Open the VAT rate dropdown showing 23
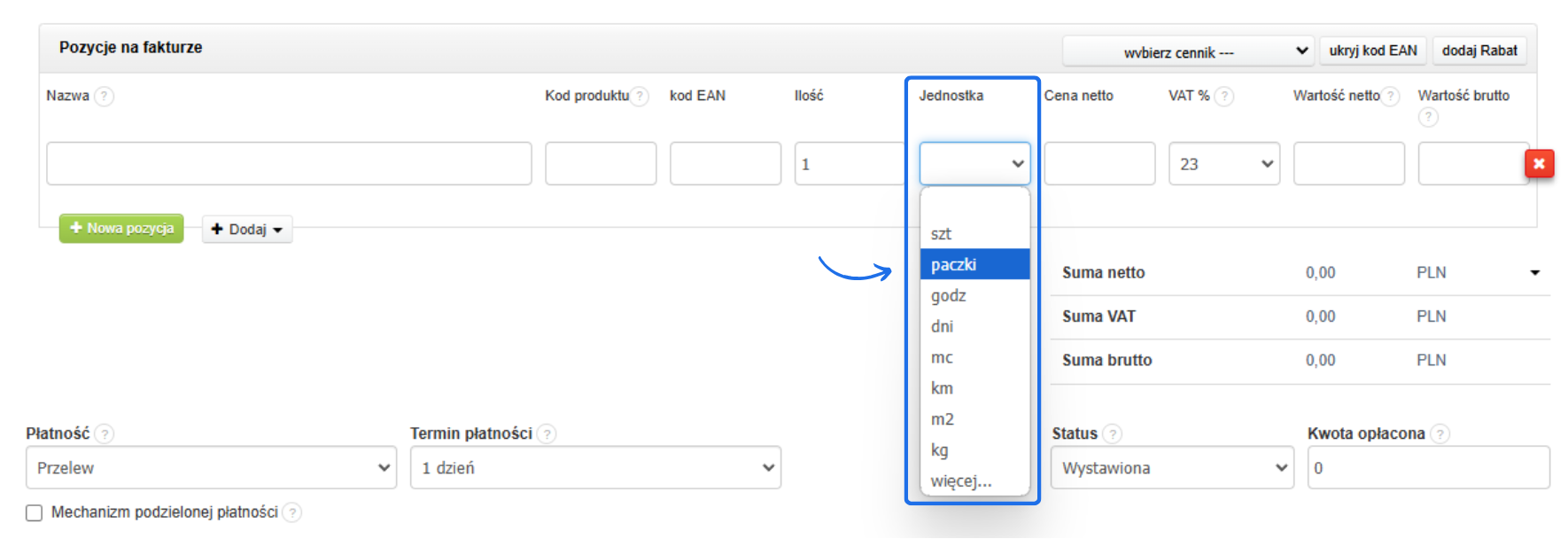Viewport: 1568px width, 539px height. click(1223, 164)
